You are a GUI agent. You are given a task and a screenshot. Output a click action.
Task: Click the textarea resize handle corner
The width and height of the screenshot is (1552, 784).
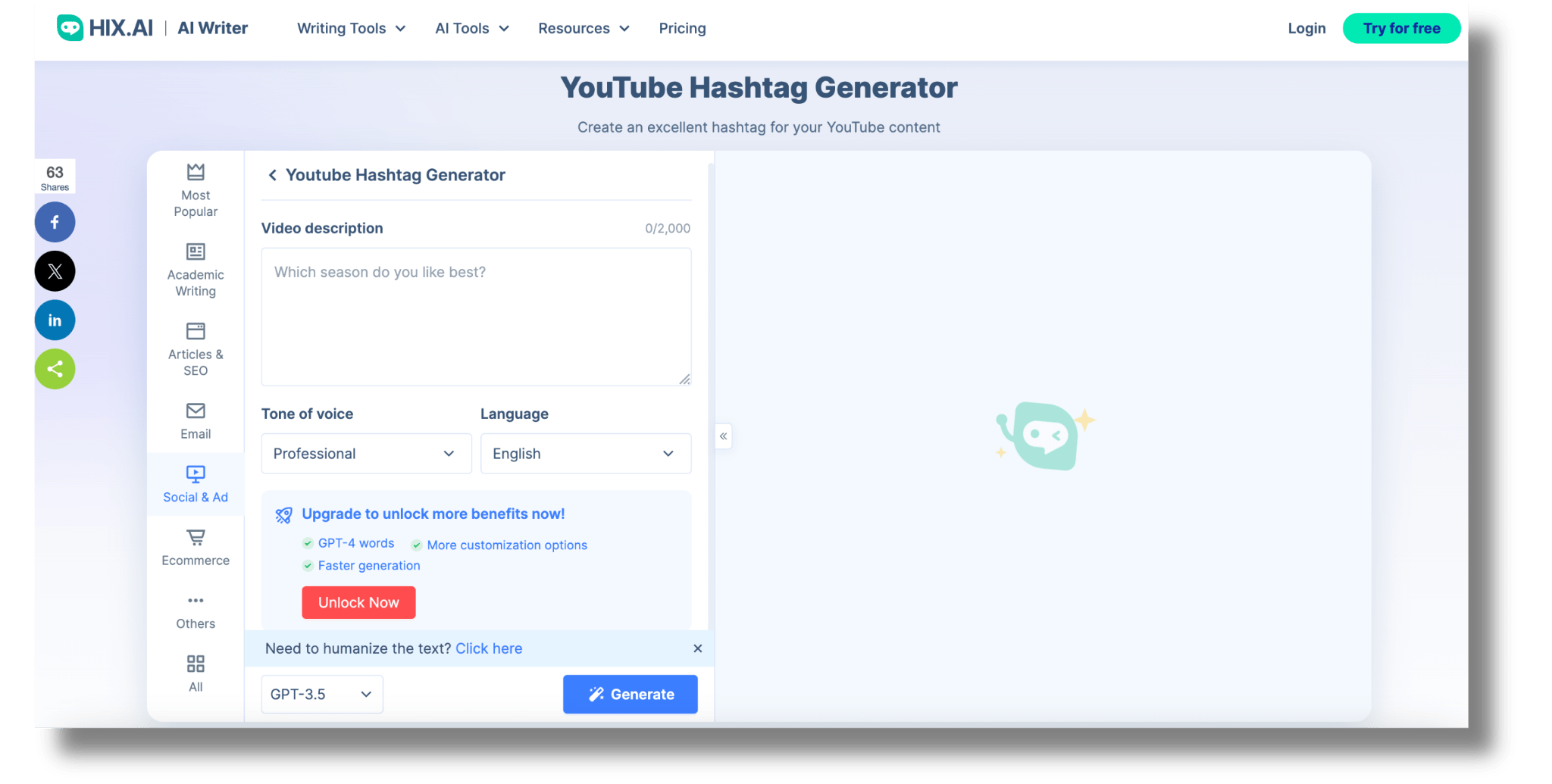tap(684, 380)
